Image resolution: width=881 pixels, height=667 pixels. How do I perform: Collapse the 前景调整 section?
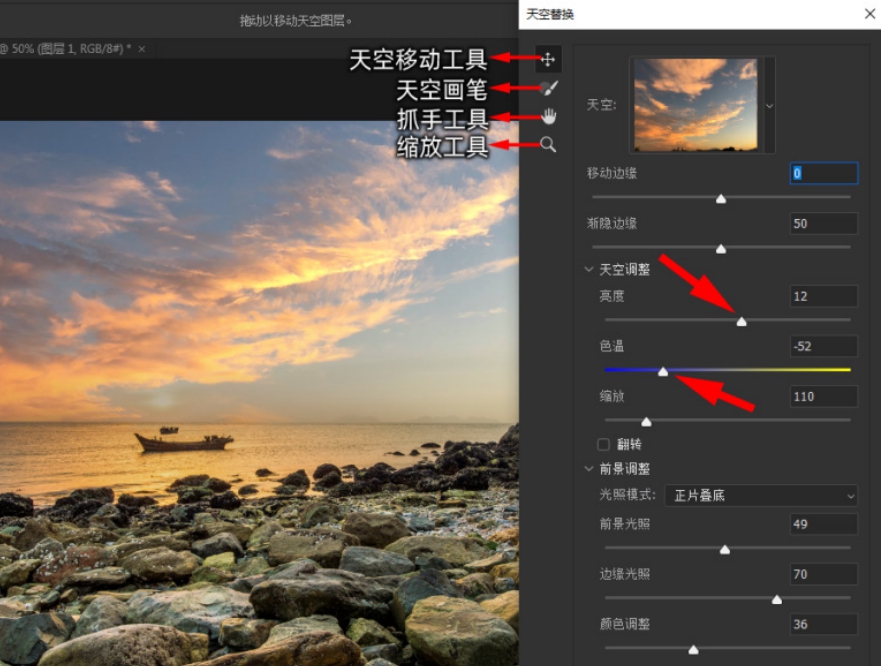589,469
